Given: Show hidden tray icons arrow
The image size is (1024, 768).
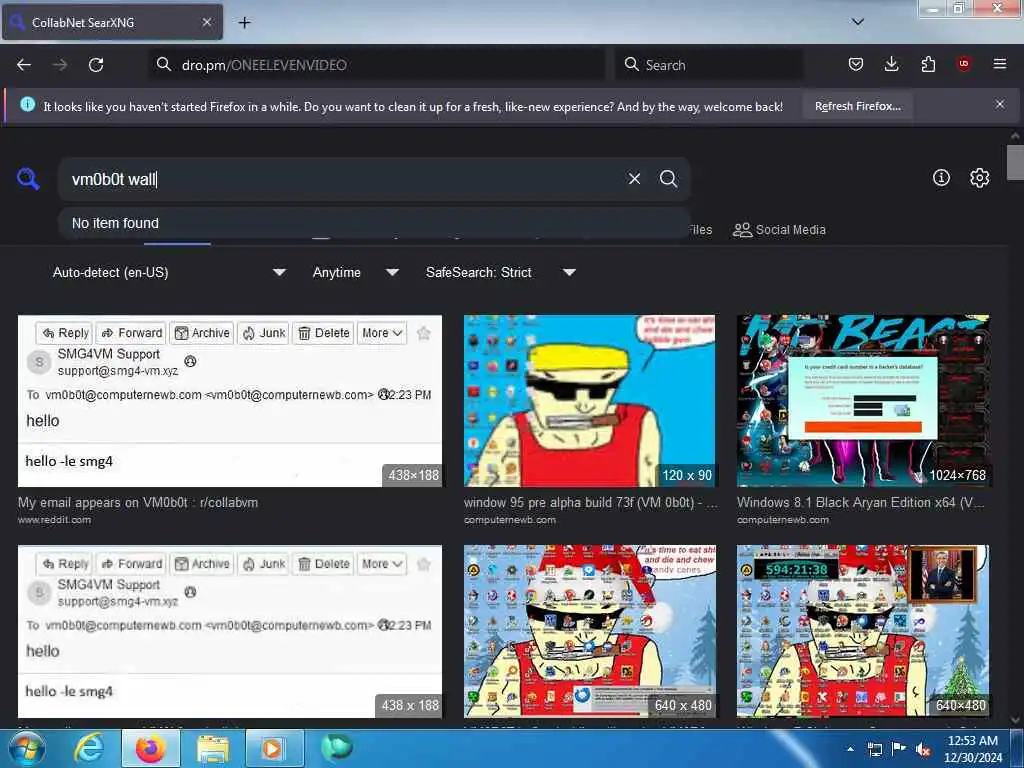Looking at the screenshot, I should click(x=850, y=749).
